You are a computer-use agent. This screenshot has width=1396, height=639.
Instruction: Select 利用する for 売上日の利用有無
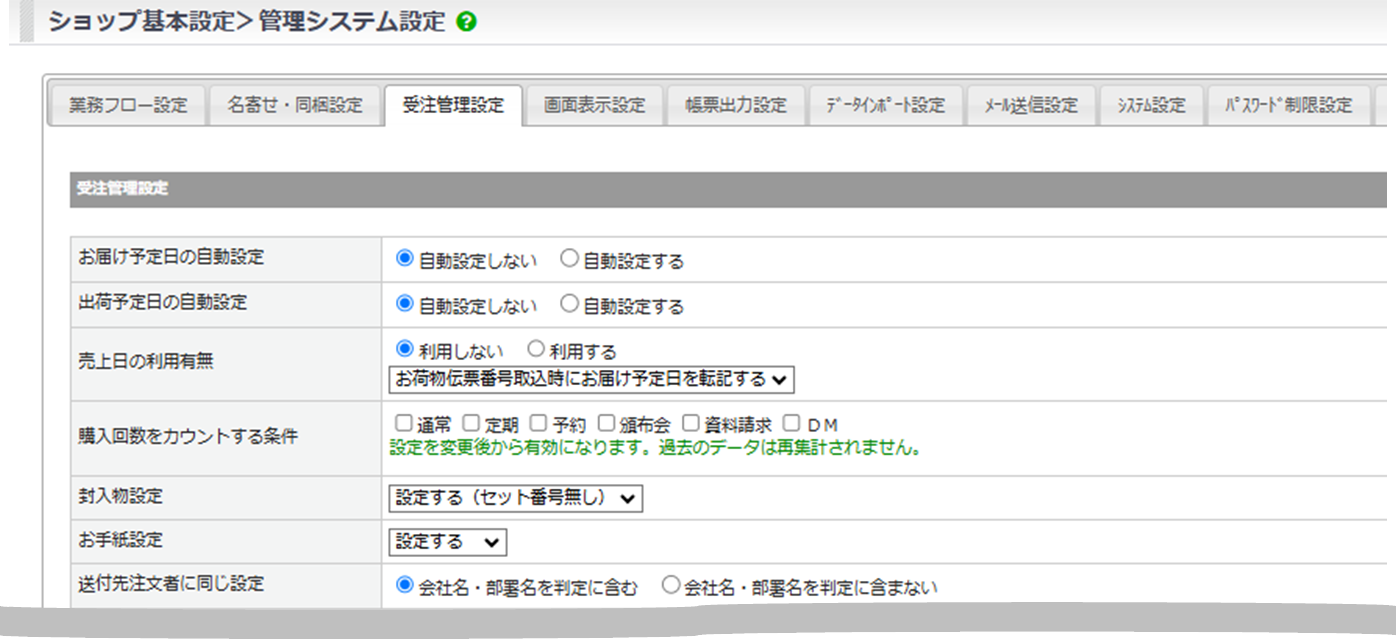(x=535, y=349)
